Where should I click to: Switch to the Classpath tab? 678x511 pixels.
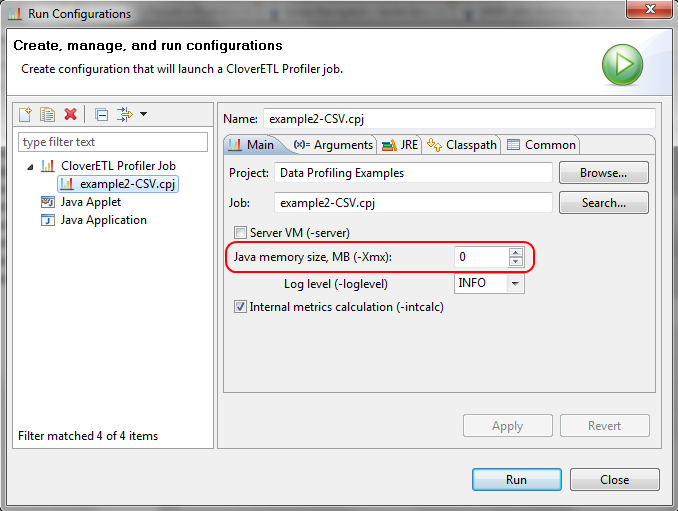[462, 145]
